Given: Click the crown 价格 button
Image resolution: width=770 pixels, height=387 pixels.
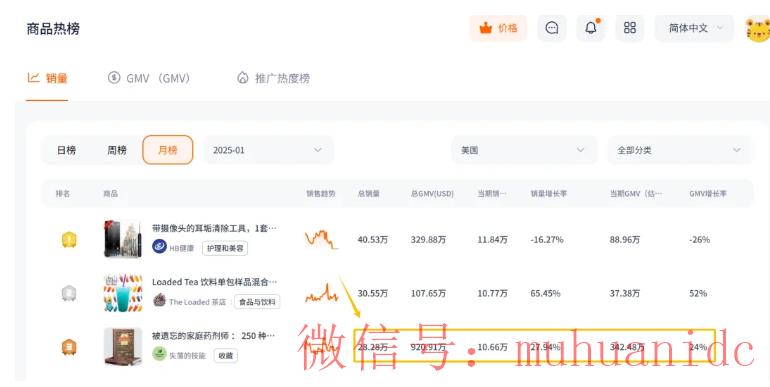Looking at the screenshot, I should [x=498, y=28].
